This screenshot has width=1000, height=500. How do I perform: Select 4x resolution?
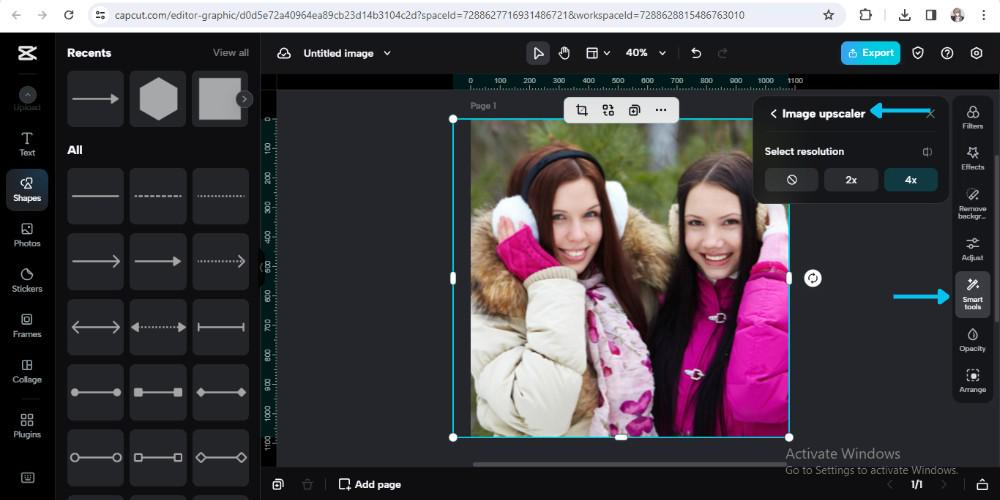coord(911,180)
